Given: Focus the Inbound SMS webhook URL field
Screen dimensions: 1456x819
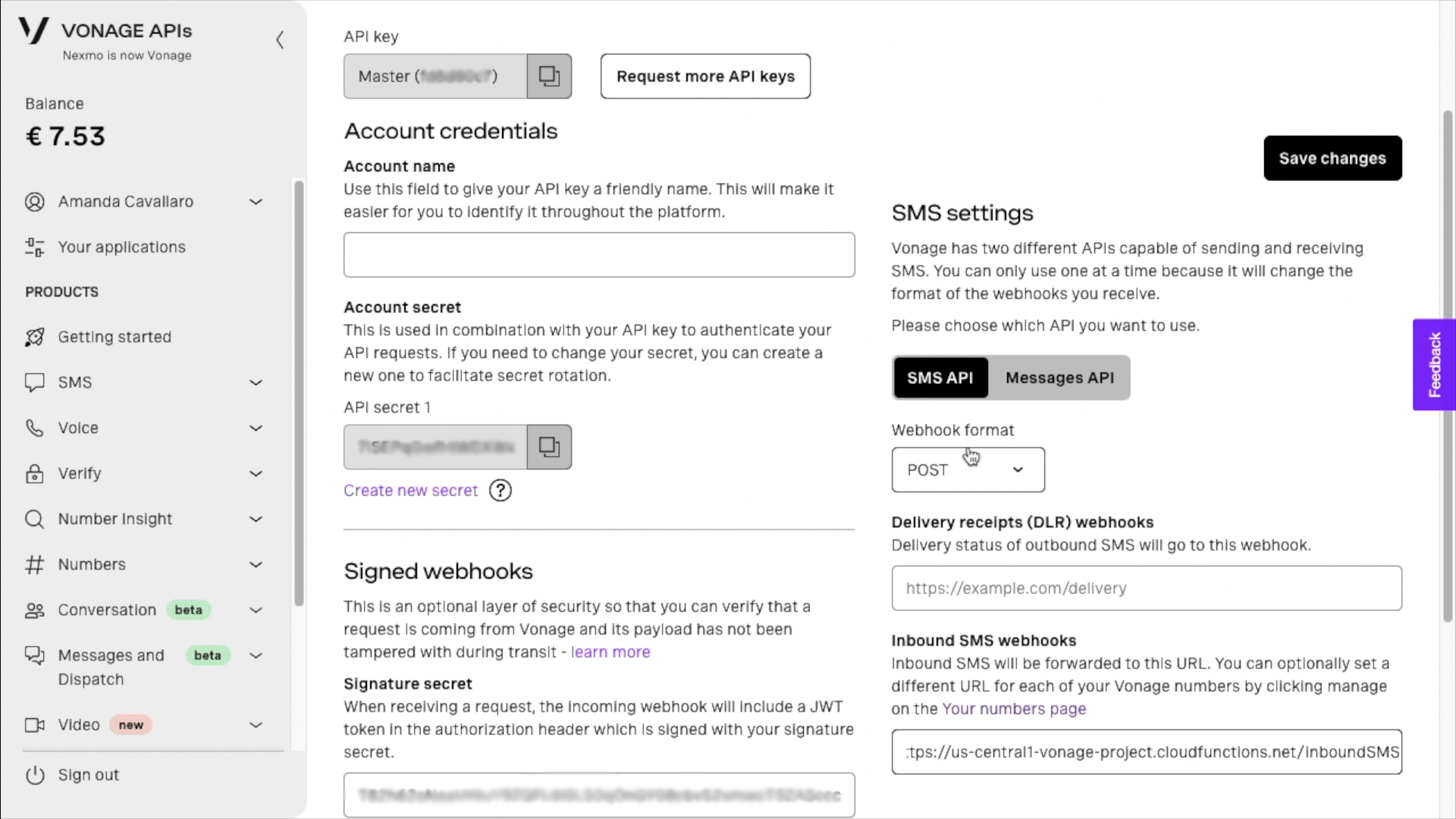Looking at the screenshot, I should (x=1147, y=752).
